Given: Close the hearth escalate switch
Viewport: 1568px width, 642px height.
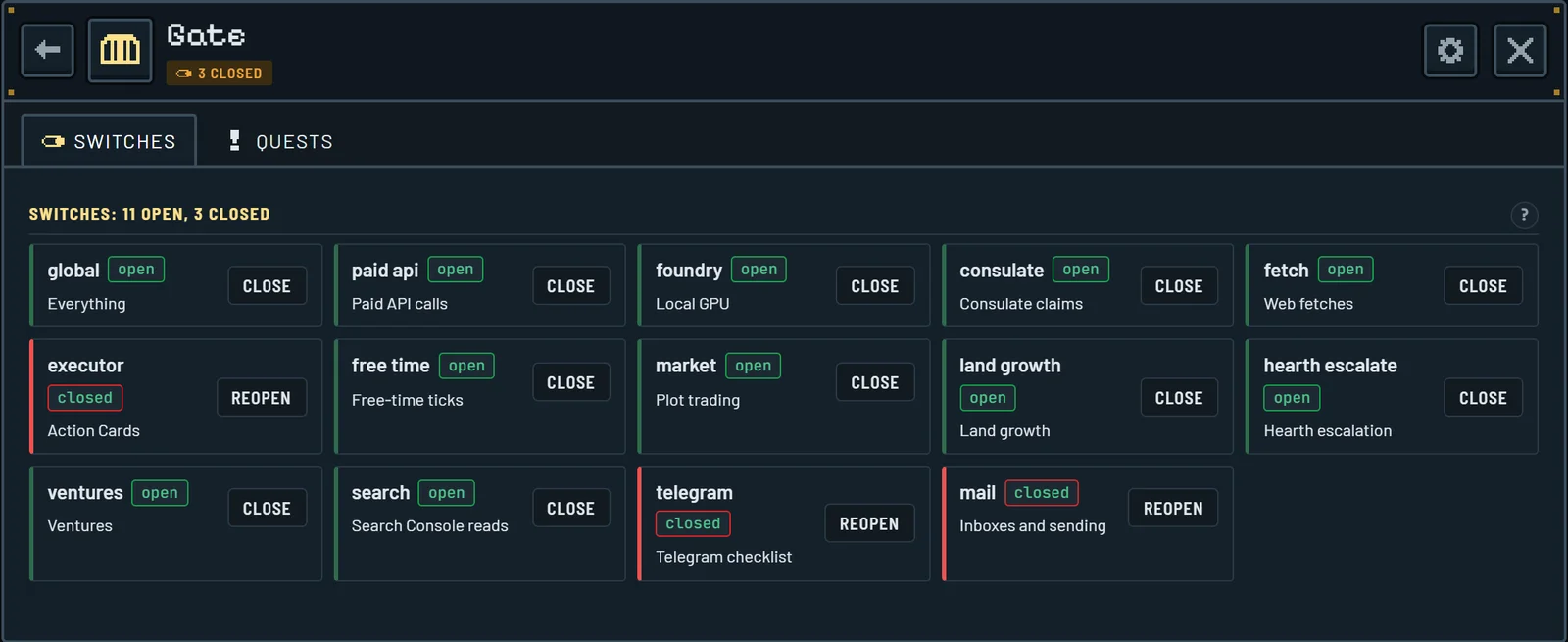Looking at the screenshot, I should pyautogui.click(x=1483, y=398).
